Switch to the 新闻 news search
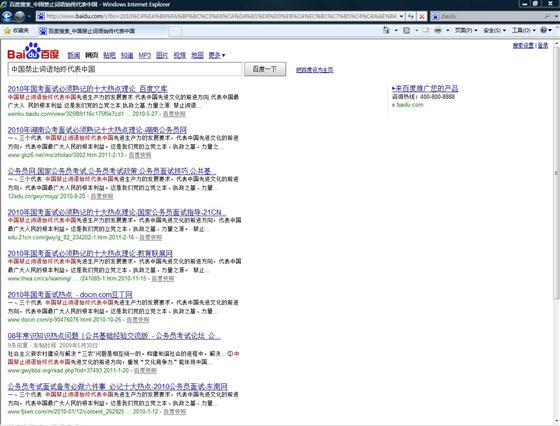The width and height of the screenshot is (560, 426). pyautogui.click(x=74, y=55)
